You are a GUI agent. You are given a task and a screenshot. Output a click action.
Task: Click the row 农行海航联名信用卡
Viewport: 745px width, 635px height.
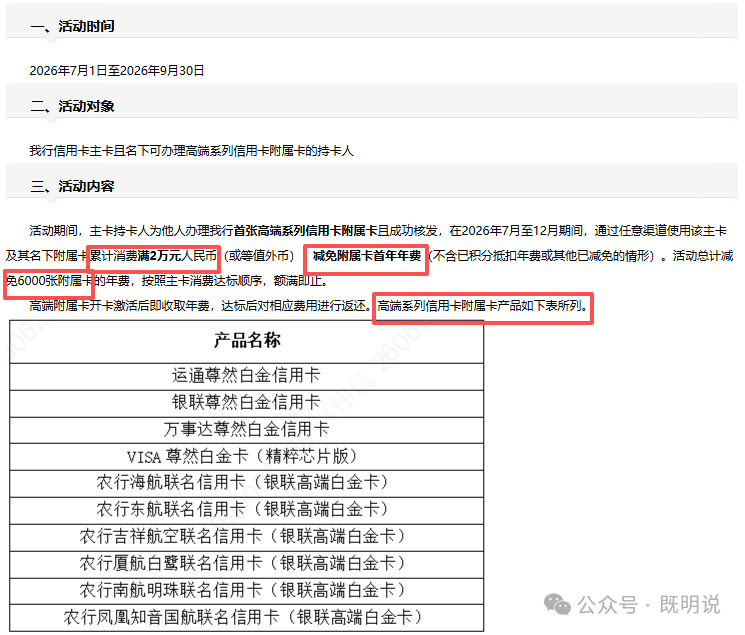tap(247, 483)
